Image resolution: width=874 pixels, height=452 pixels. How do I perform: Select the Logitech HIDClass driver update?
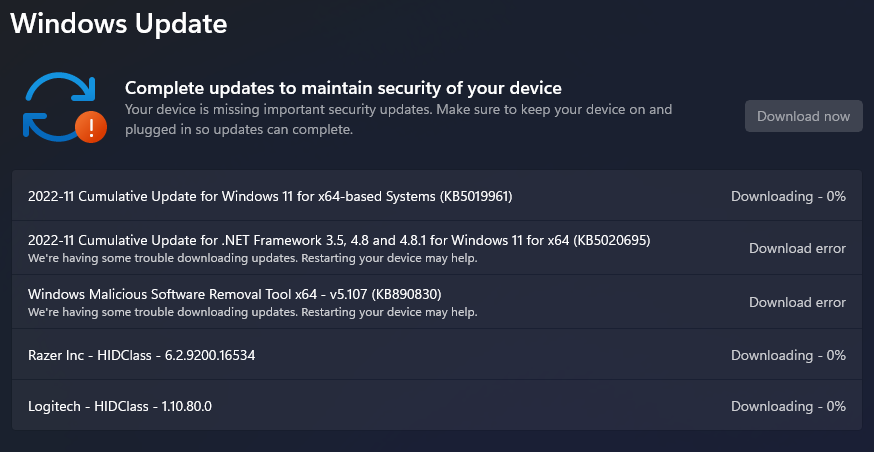120,406
